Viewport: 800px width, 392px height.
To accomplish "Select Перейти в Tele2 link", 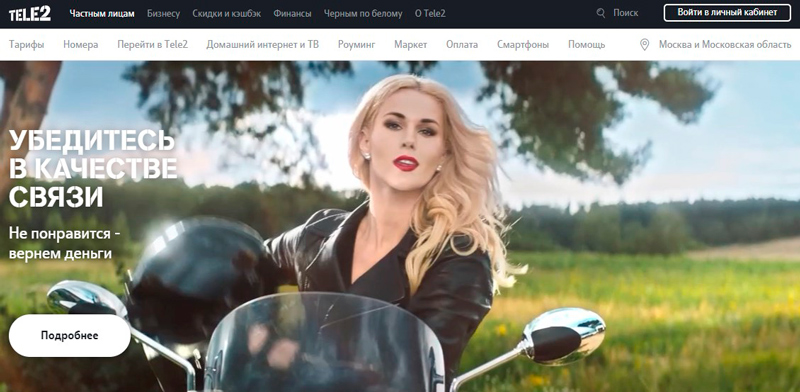I will (x=153, y=45).
